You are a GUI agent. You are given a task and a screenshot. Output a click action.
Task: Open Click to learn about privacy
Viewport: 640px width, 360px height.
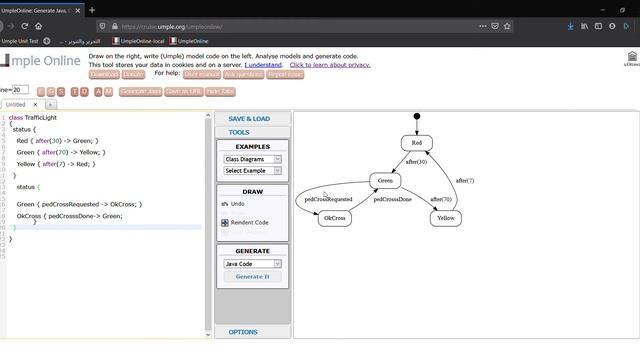[330, 65]
